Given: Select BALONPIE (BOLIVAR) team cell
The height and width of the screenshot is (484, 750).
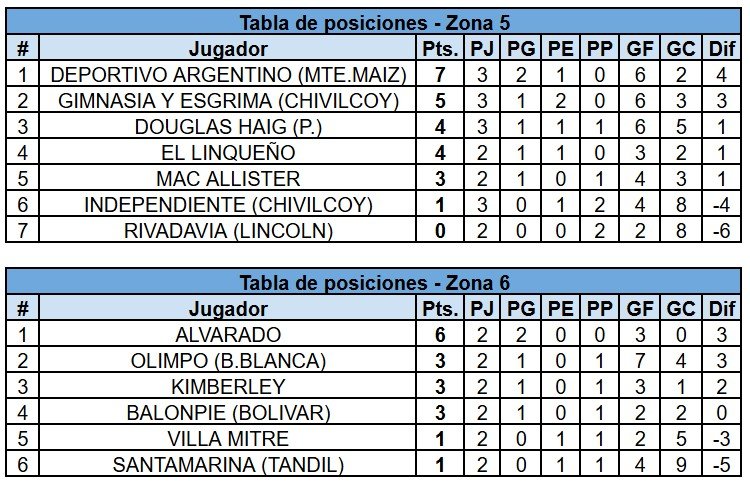Looking at the screenshot, I should [228, 412].
